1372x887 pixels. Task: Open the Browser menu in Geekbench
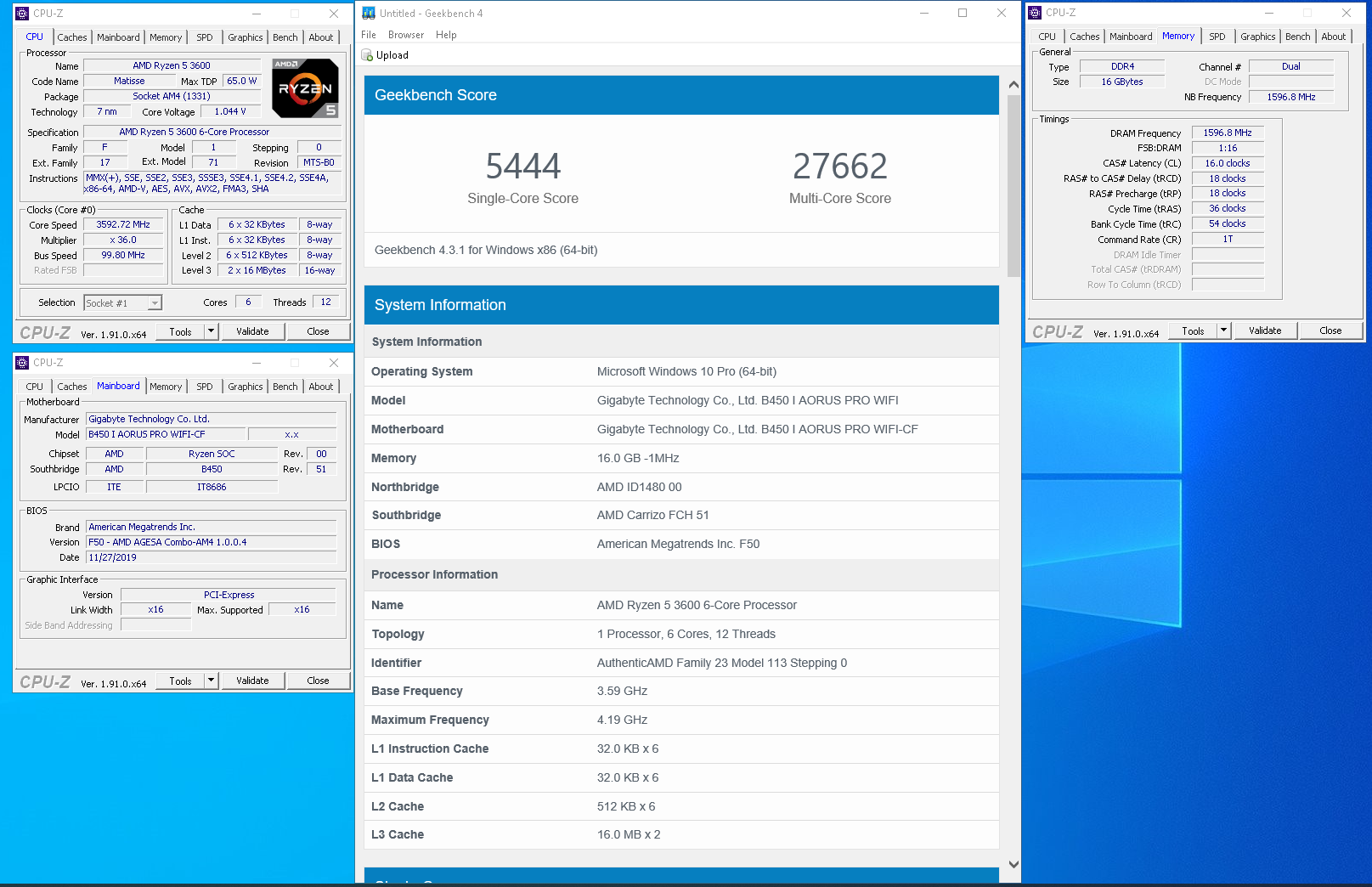pos(406,35)
